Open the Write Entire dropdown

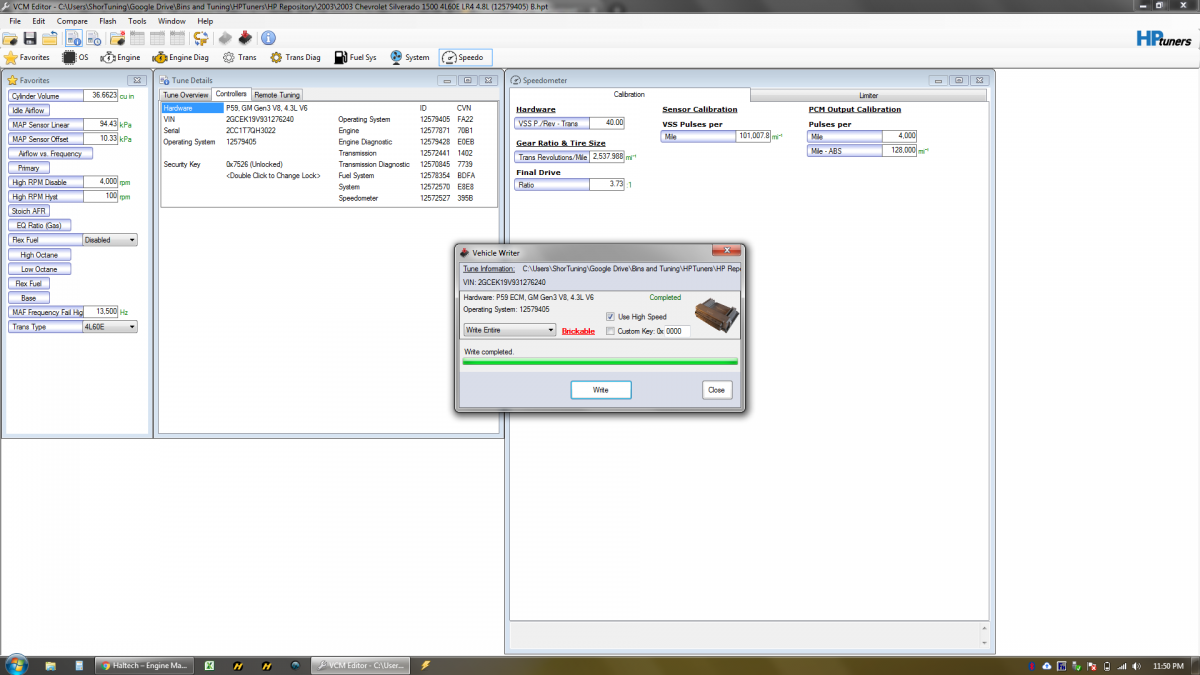point(509,330)
